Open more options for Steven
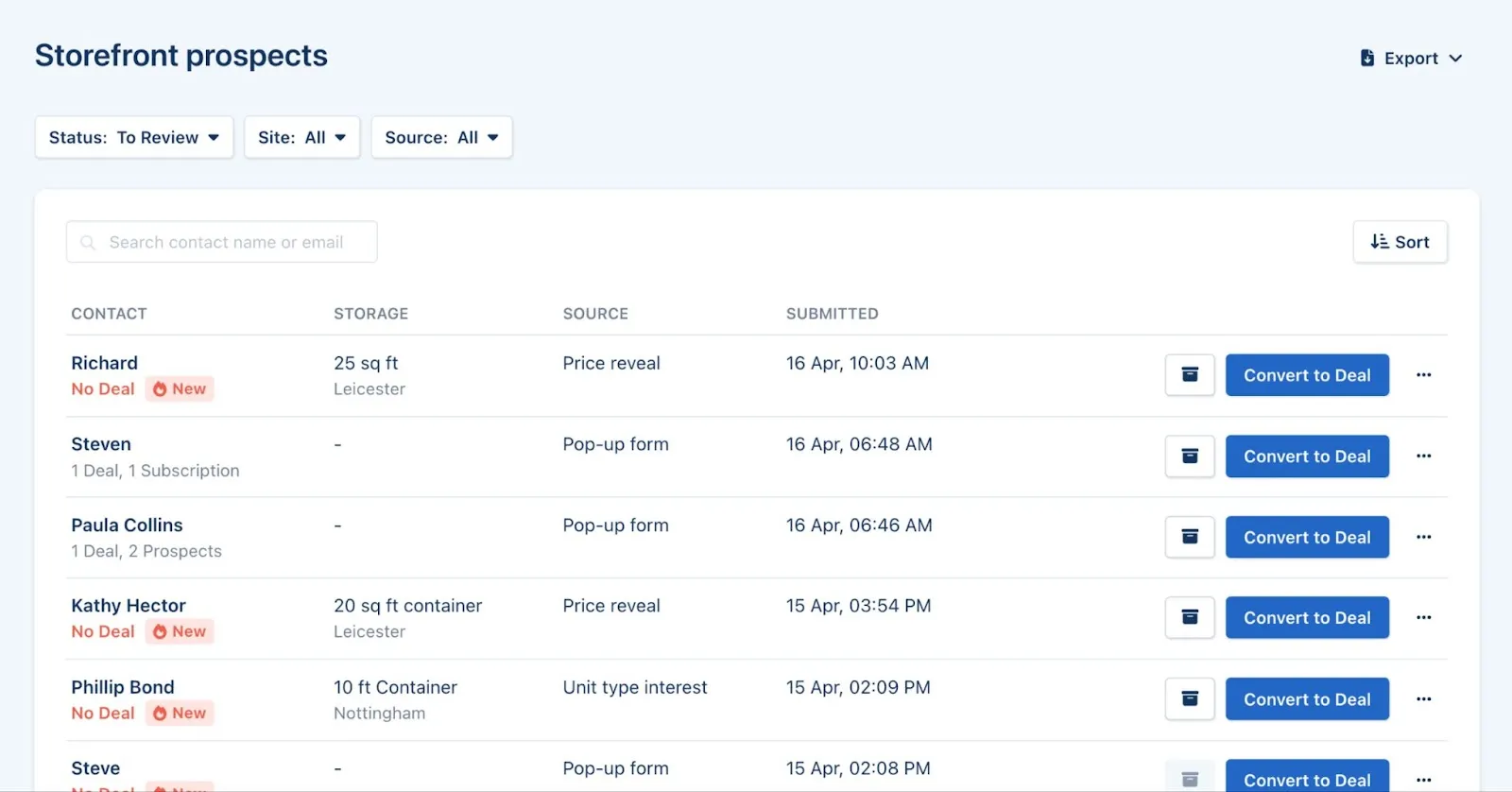The height and width of the screenshot is (792, 1512). [1423, 456]
